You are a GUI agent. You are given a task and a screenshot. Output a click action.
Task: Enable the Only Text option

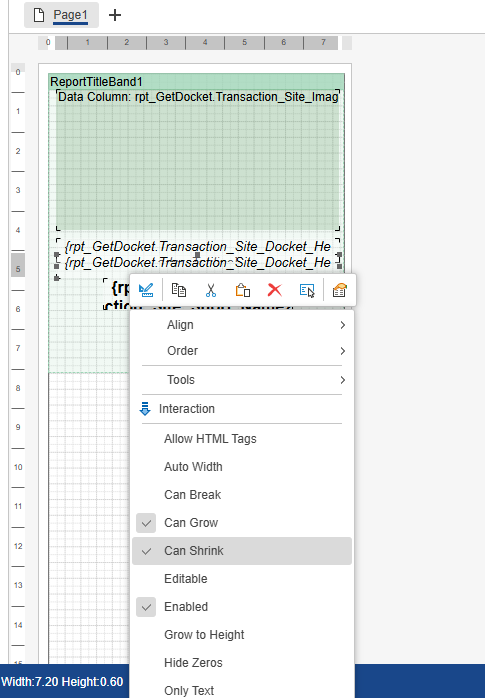point(242,690)
